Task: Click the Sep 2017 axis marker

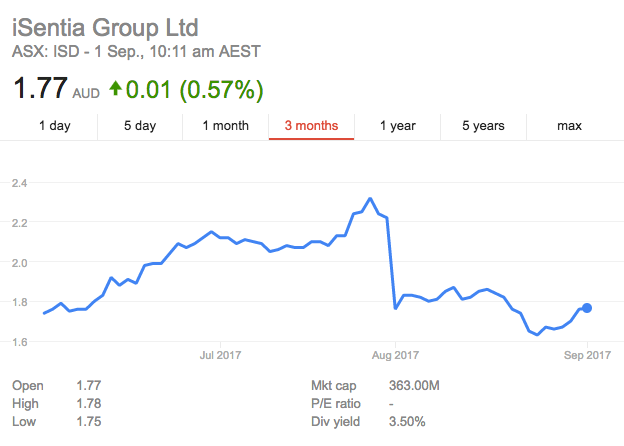Action: (x=587, y=355)
